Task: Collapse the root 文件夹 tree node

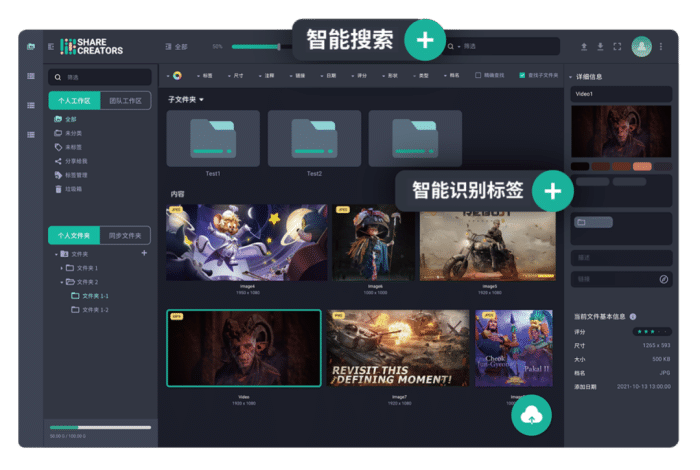Action: (56, 254)
